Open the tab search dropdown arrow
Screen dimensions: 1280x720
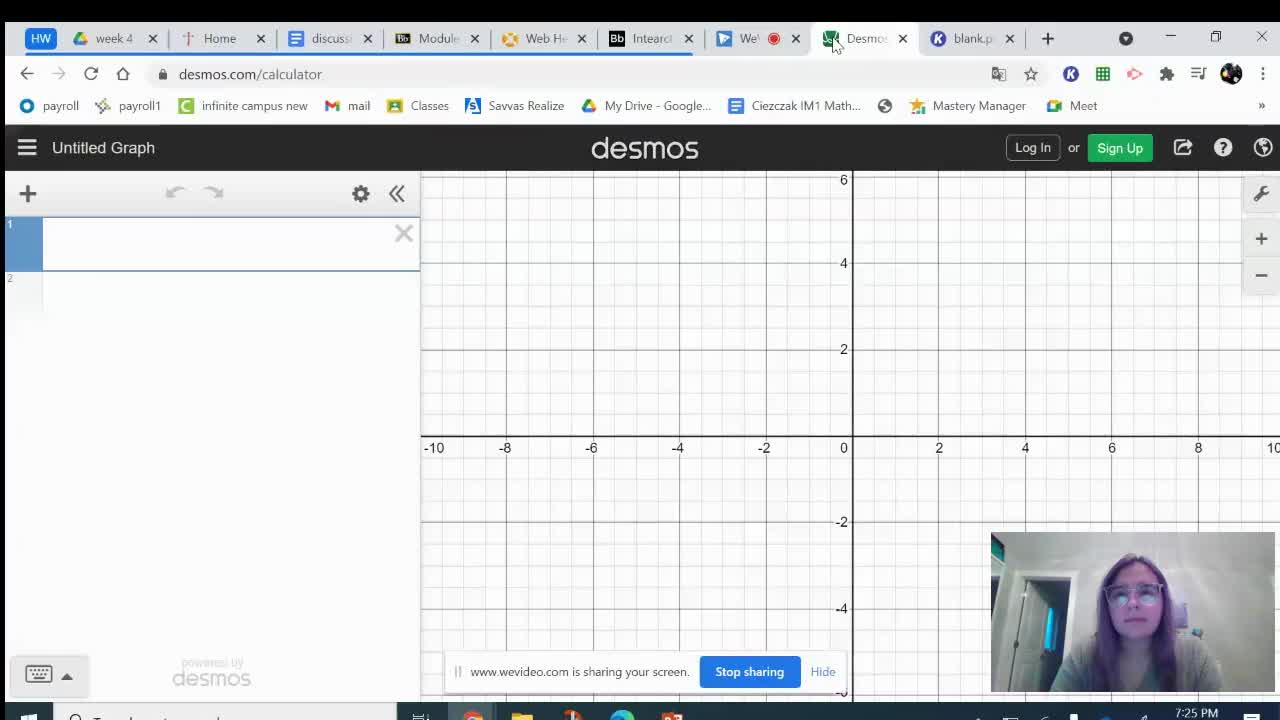tap(1126, 39)
